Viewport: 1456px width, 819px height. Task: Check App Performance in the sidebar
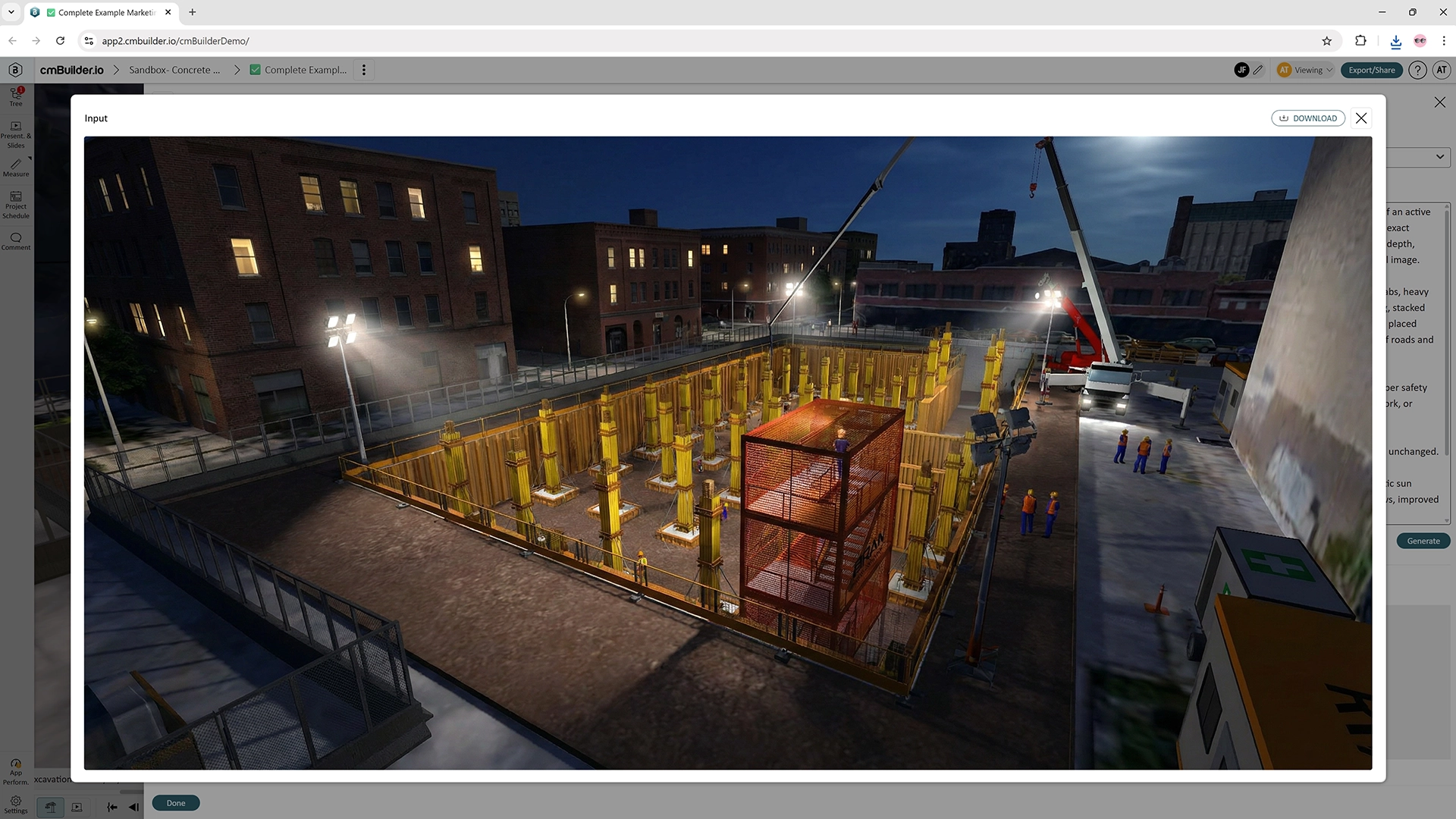tap(15, 768)
